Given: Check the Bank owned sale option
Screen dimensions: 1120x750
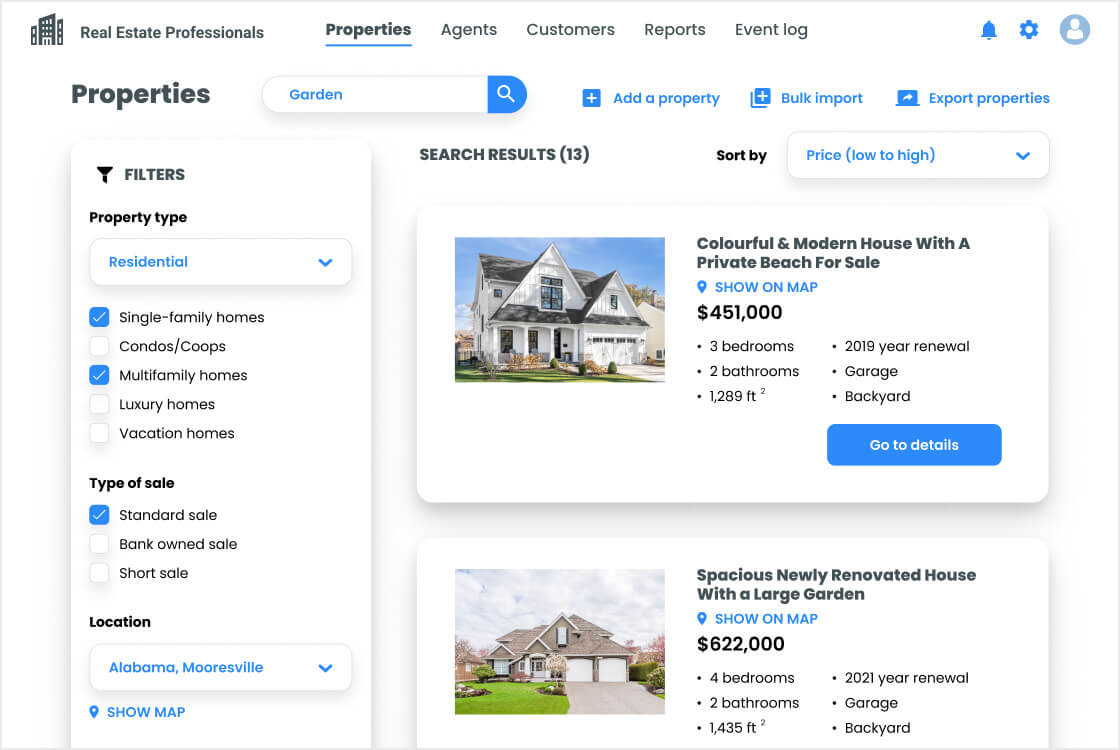Looking at the screenshot, I should coord(99,544).
